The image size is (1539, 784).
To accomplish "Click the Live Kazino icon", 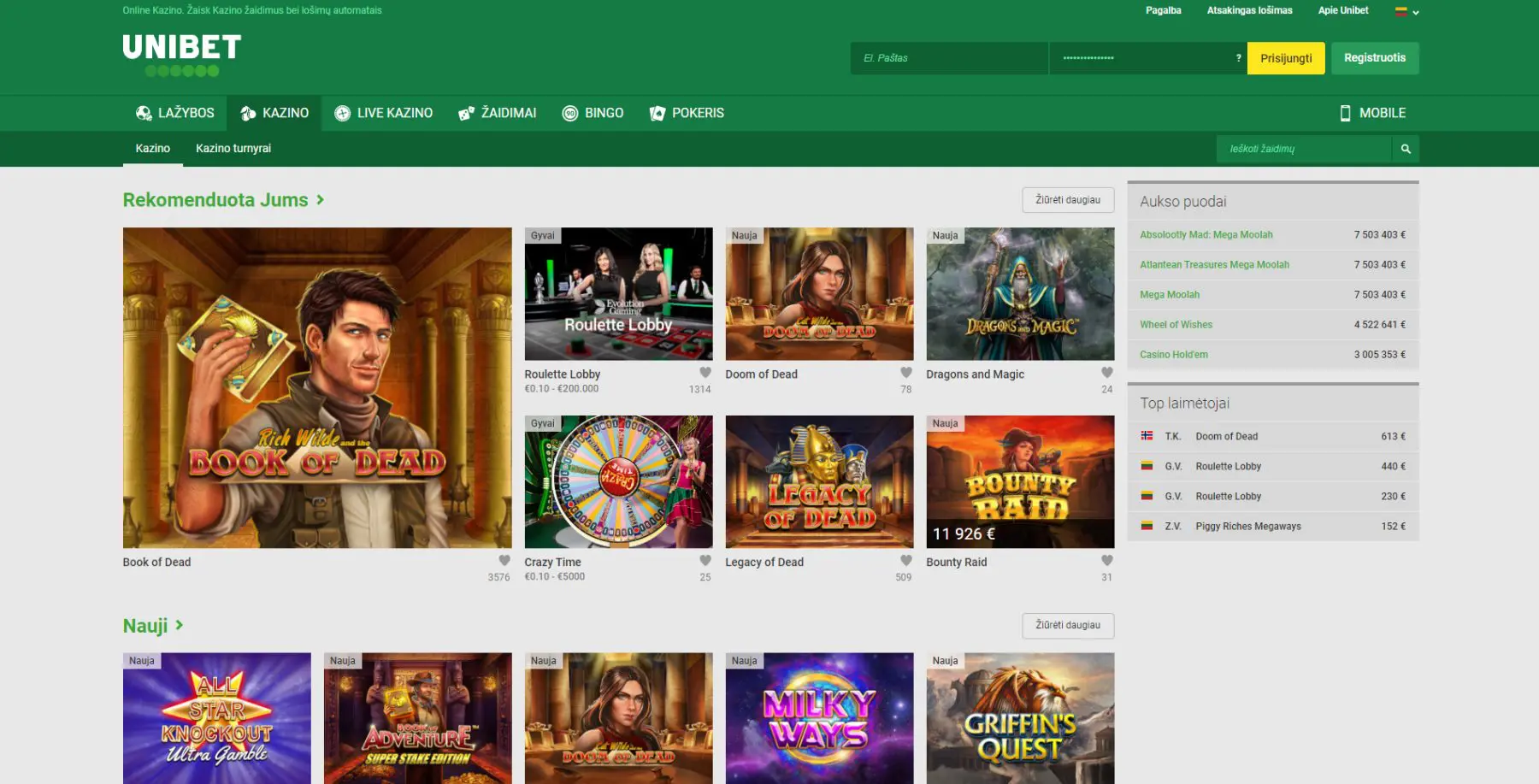I will [x=344, y=112].
